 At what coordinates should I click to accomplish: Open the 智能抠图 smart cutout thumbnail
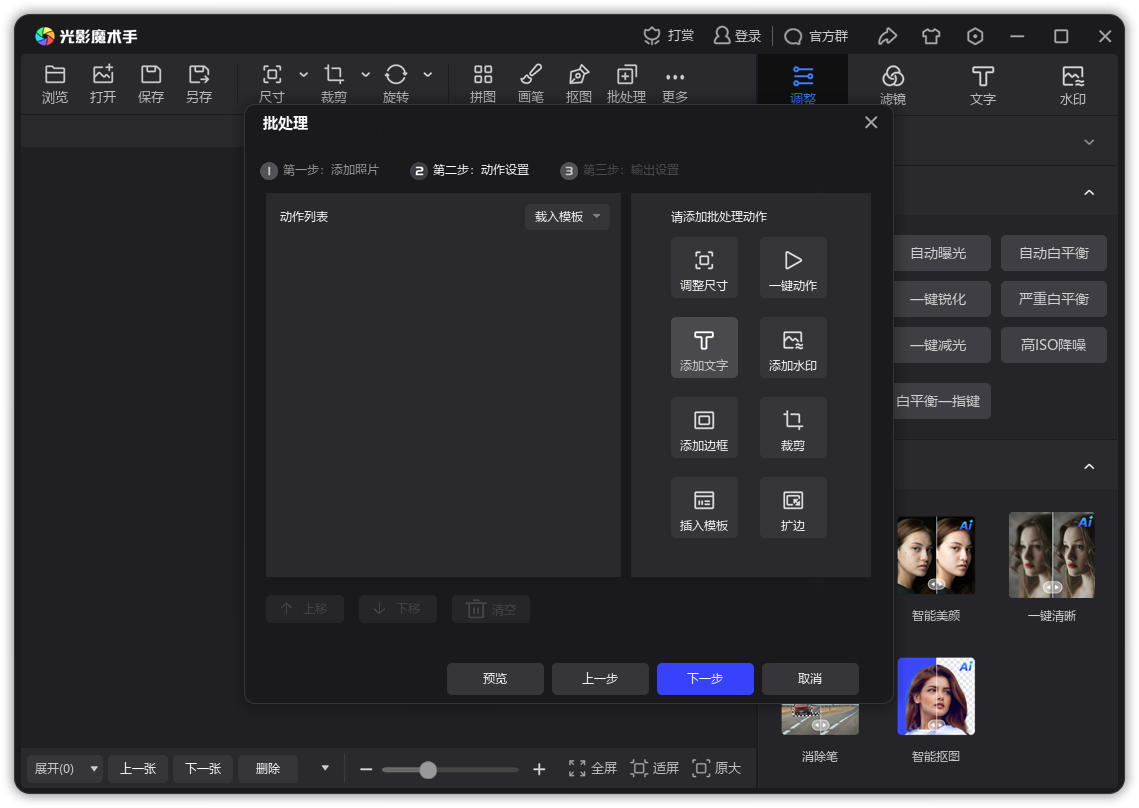935,695
